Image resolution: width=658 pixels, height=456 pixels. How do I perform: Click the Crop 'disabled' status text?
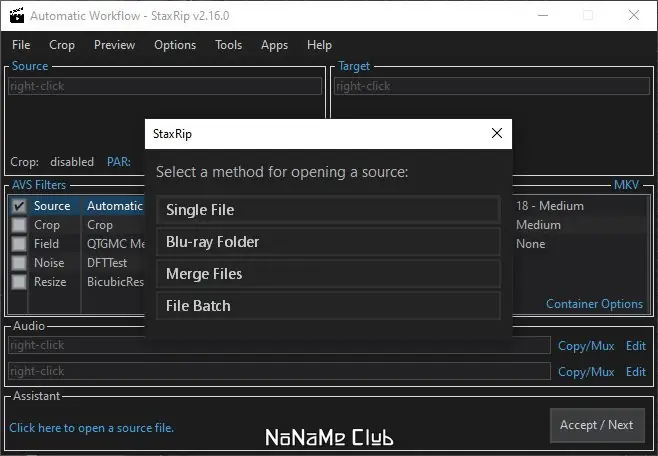[x=72, y=162]
